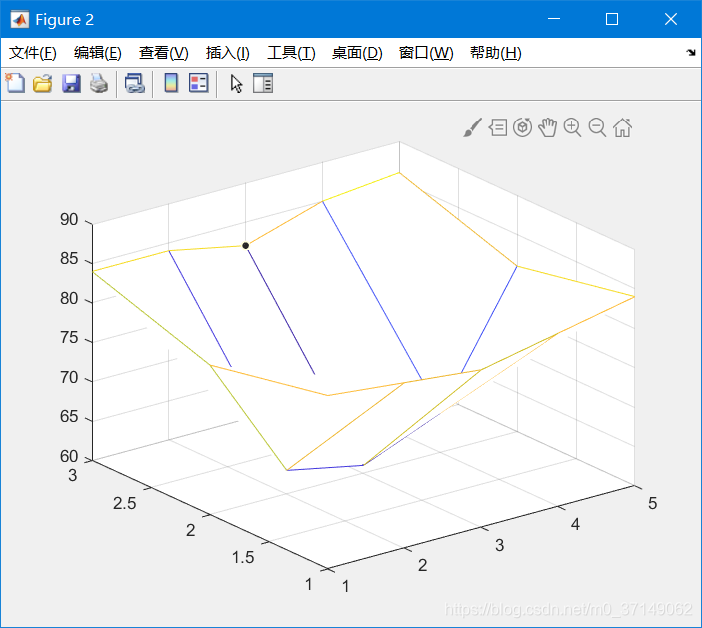
Task: Click the z-axis tick label 60
Action: pyautogui.click(x=69, y=456)
